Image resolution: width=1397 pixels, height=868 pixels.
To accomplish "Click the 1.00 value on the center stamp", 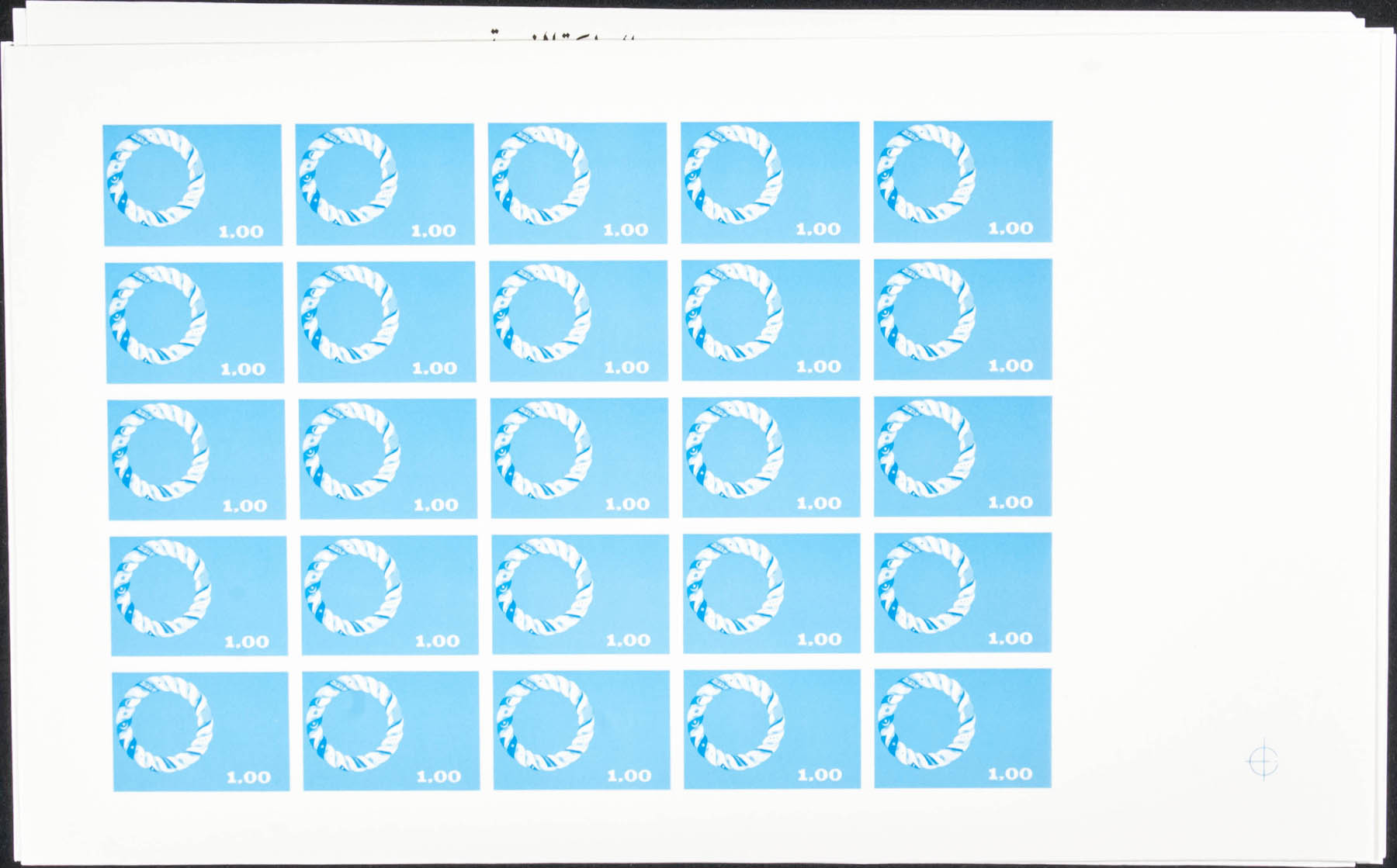I will pyautogui.click(x=627, y=505).
